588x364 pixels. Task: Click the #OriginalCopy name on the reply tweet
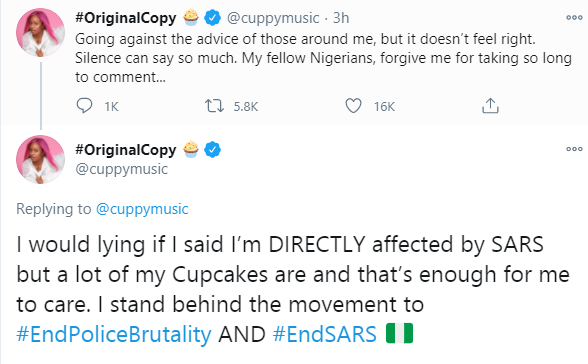coord(126,150)
